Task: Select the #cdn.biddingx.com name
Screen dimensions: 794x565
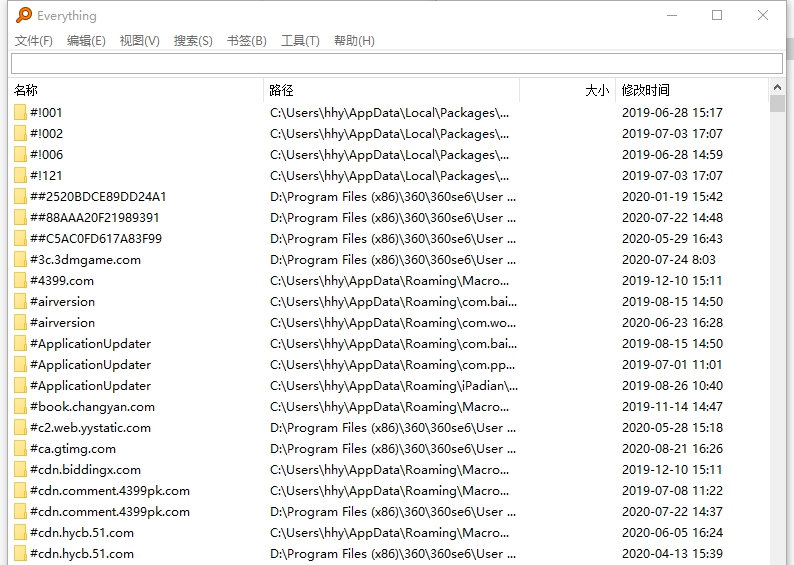Action: pyautogui.click(x=85, y=470)
